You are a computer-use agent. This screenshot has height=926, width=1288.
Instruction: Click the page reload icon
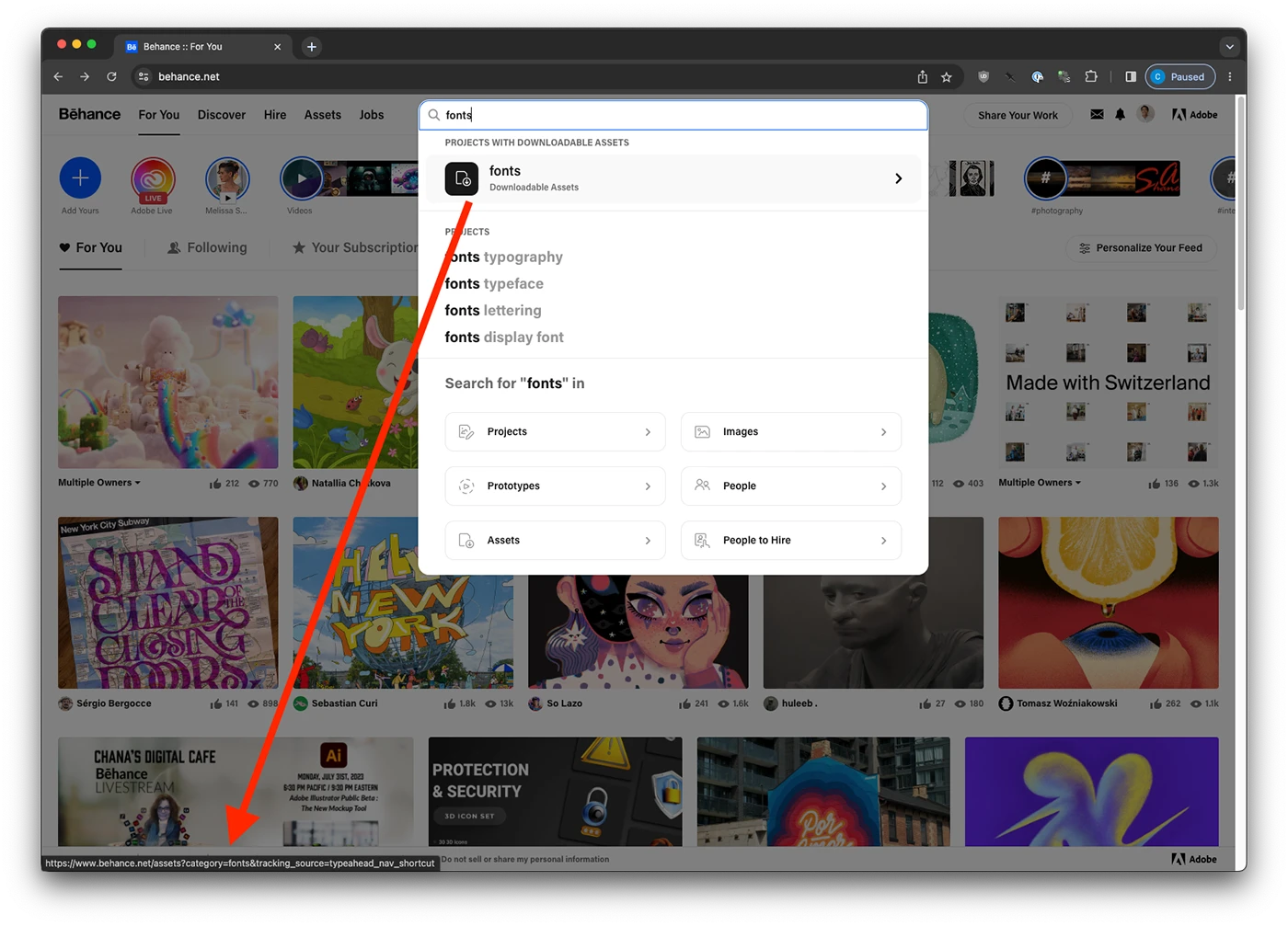111,77
